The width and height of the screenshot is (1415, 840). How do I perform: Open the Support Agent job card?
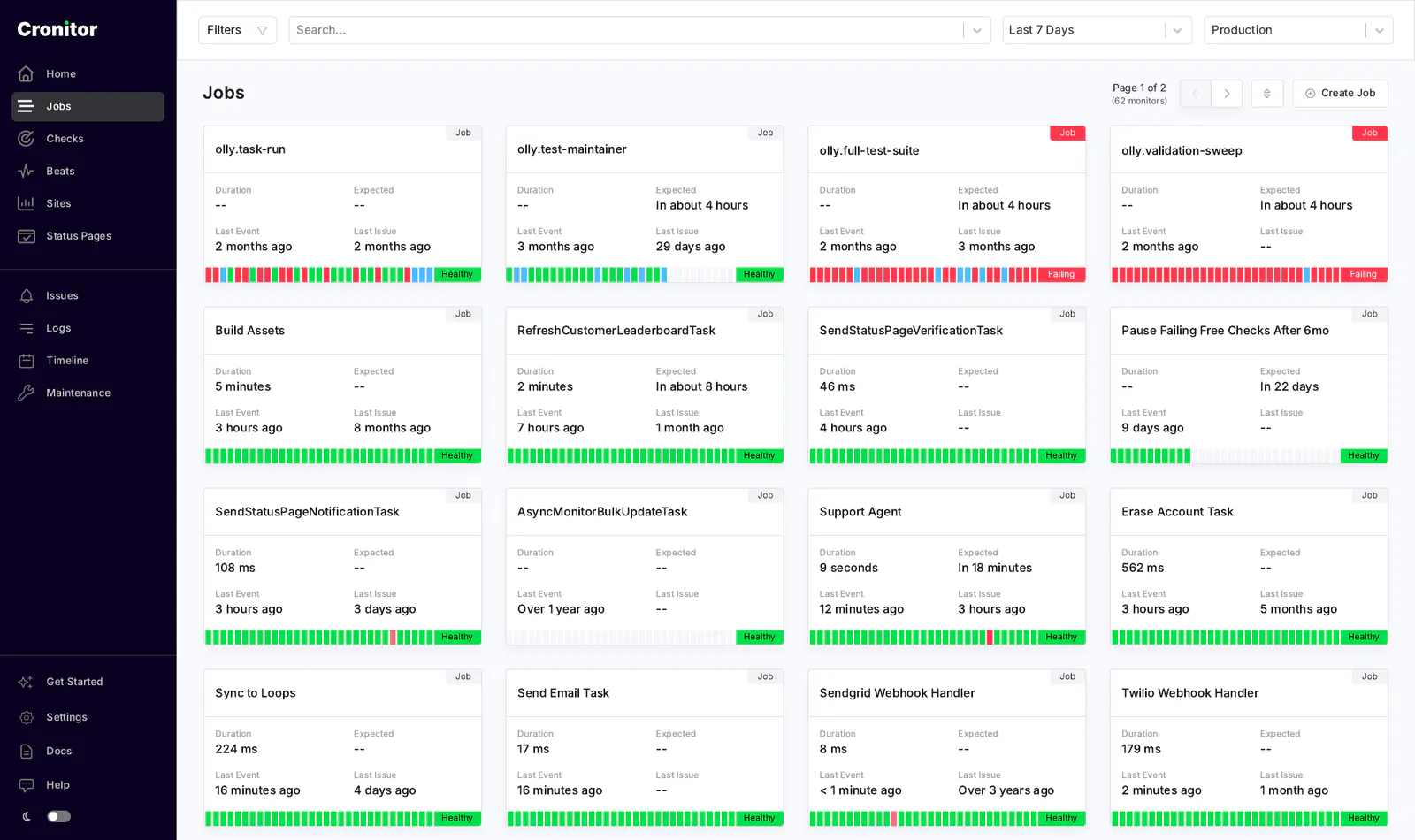coord(946,567)
